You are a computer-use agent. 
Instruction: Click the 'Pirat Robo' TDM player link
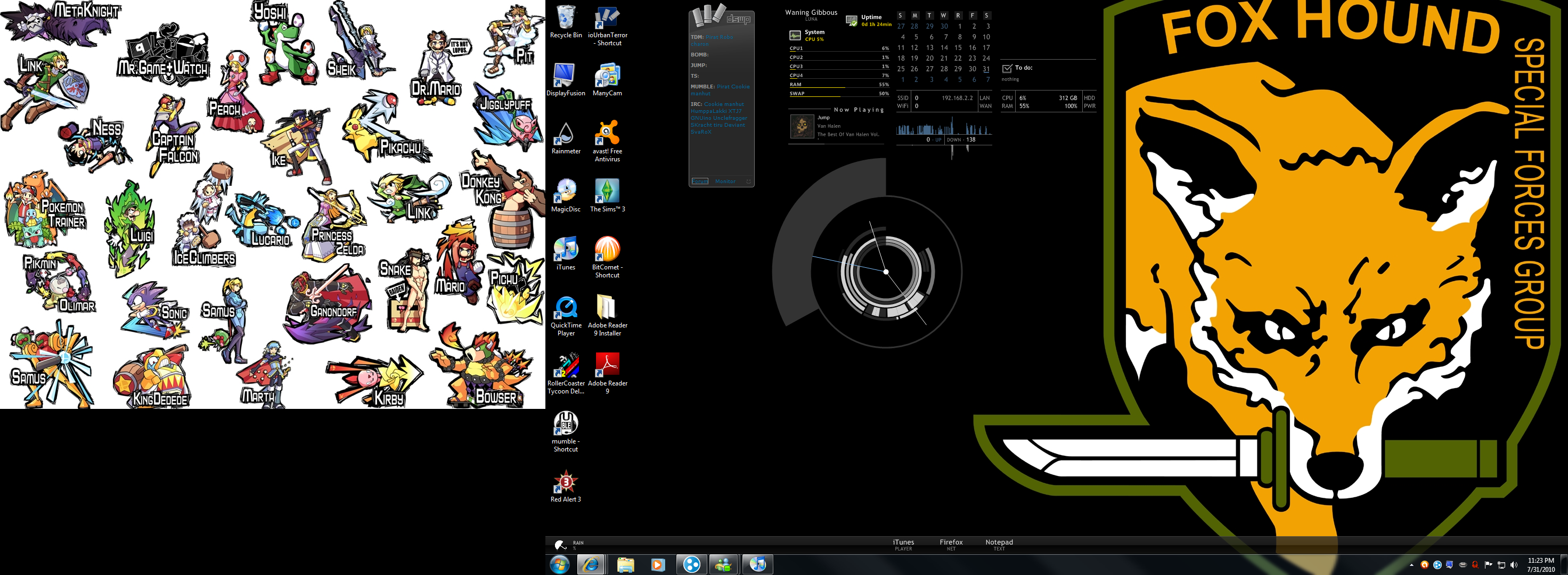pos(720,37)
